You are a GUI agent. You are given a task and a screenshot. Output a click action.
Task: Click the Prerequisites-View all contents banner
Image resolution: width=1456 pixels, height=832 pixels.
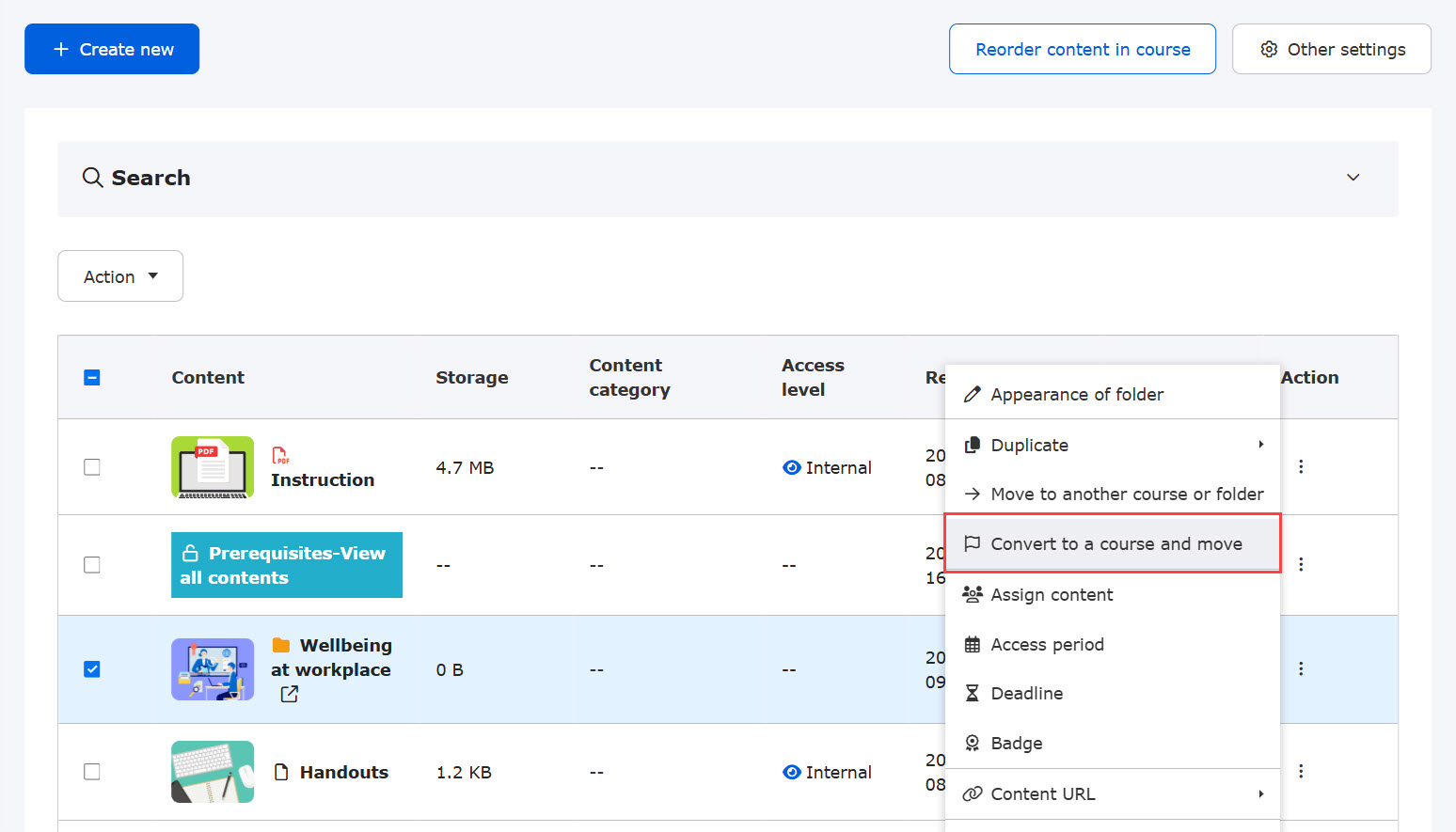[287, 565]
